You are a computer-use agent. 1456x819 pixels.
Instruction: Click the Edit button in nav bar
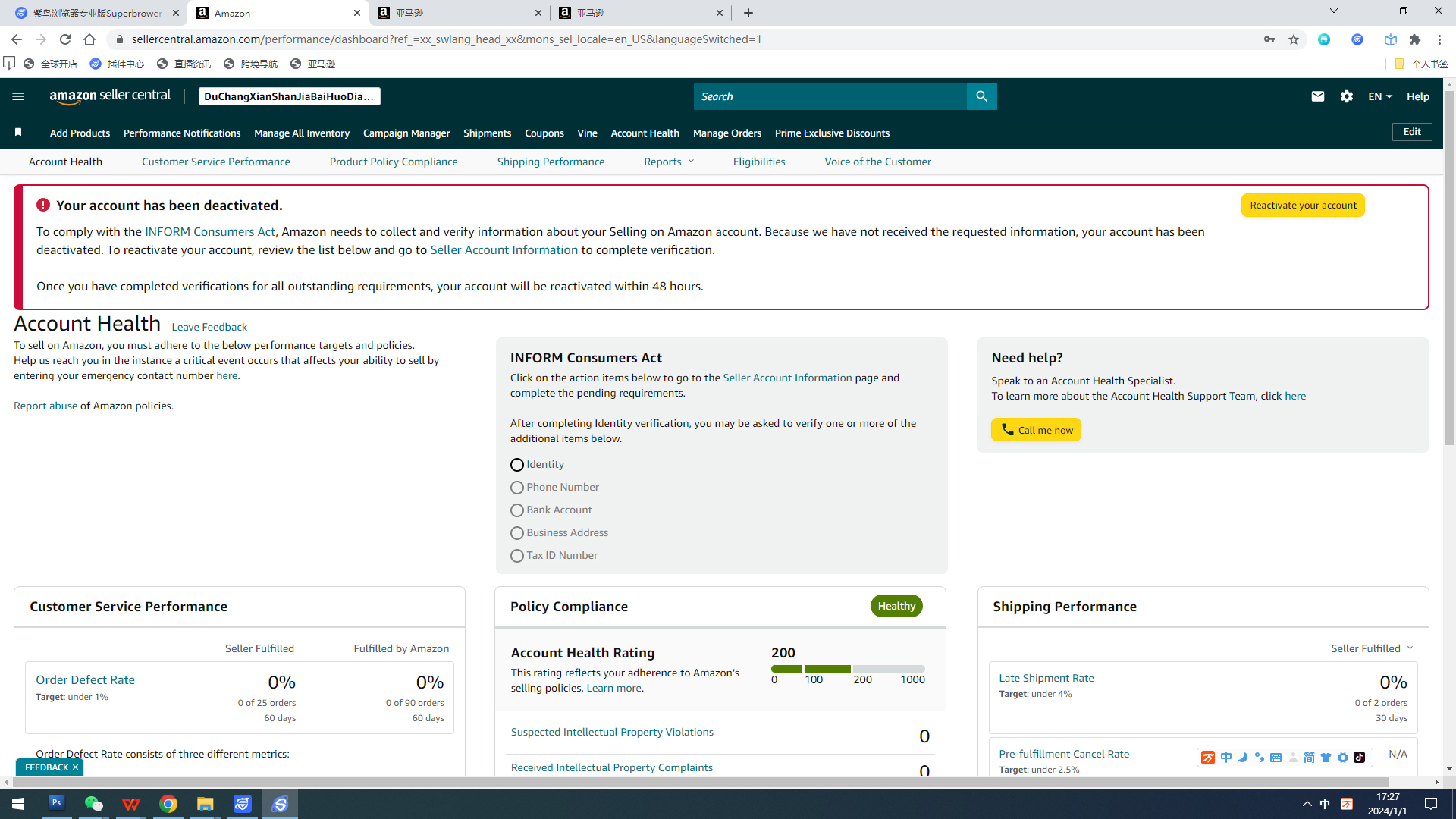1412,132
